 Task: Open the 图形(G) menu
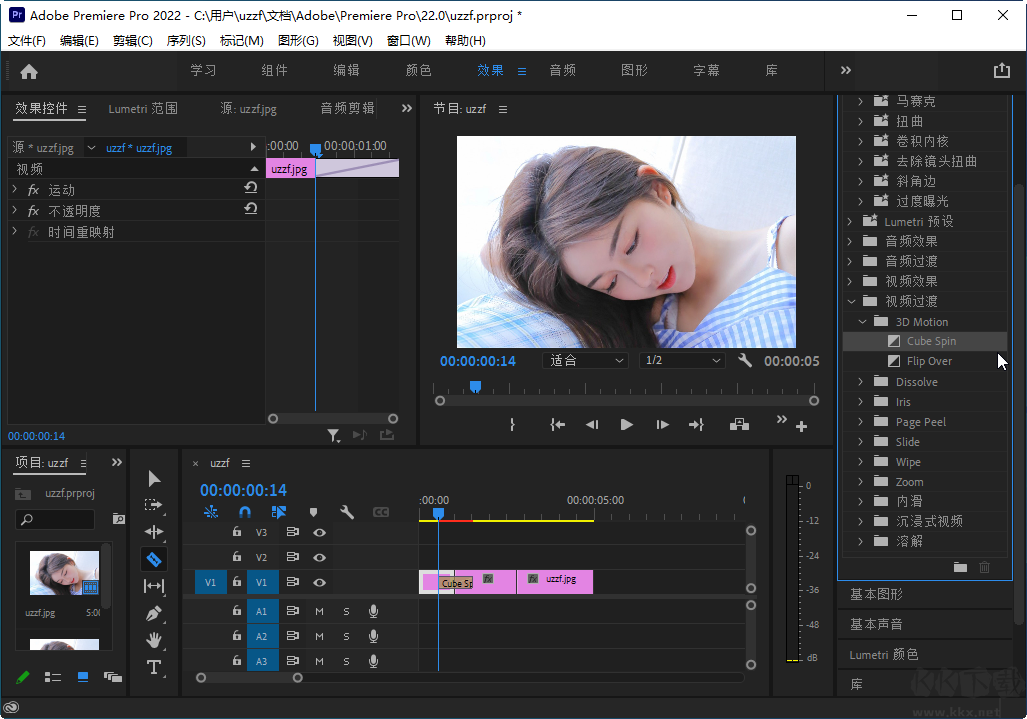pyautogui.click(x=296, y=40)
